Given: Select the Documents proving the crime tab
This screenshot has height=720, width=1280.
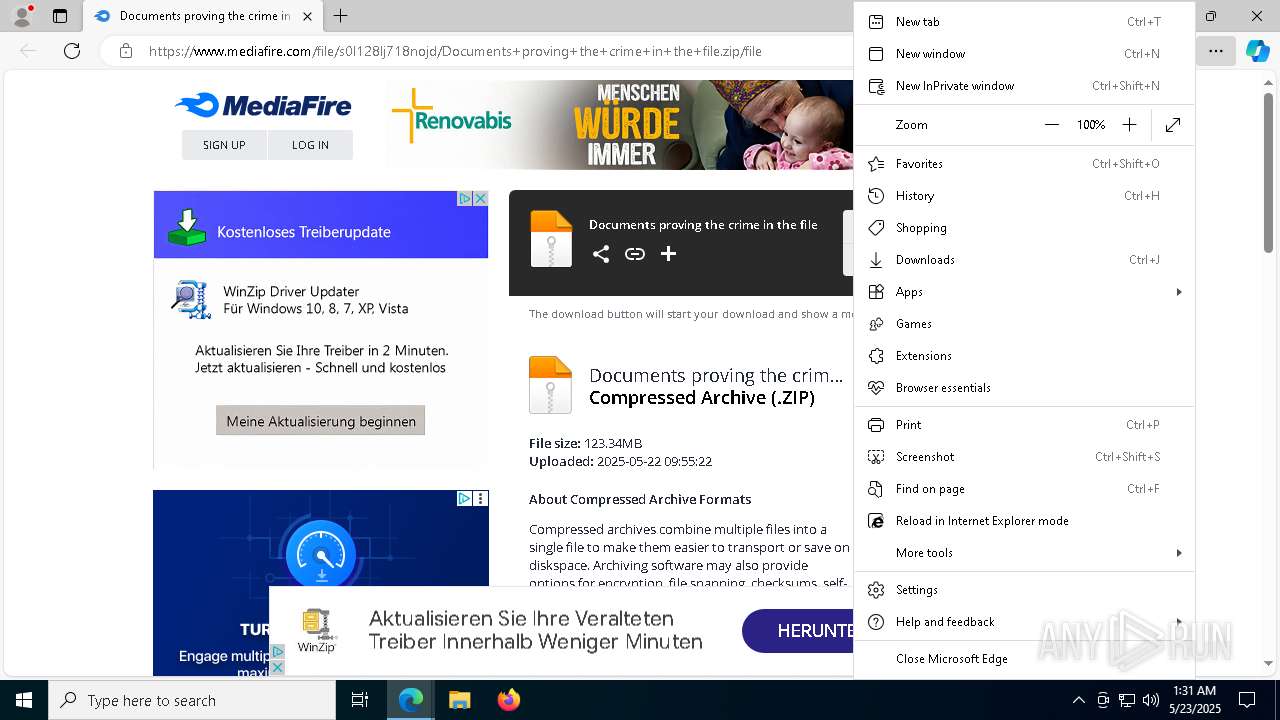Looking at the screenshot, I should pyautogui.click(x=204, y=16).
